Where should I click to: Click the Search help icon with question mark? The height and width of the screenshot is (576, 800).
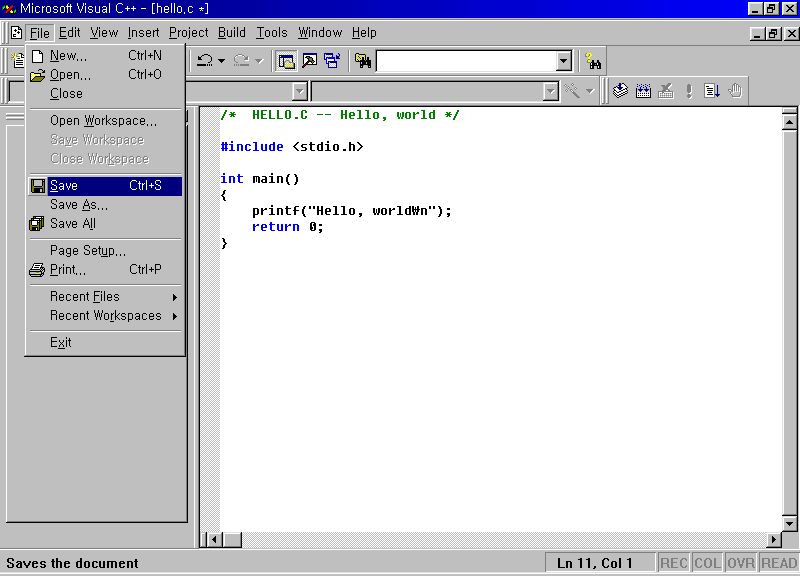[593, 61]
